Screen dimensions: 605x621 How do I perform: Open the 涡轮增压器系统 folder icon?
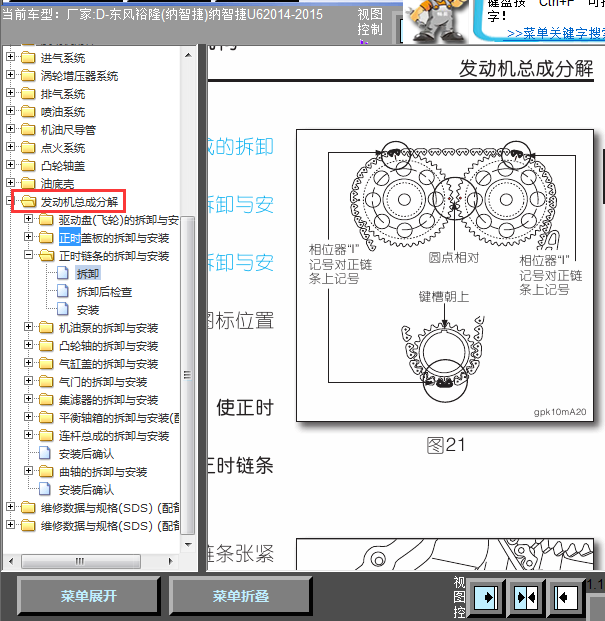[x=28, y=76]
